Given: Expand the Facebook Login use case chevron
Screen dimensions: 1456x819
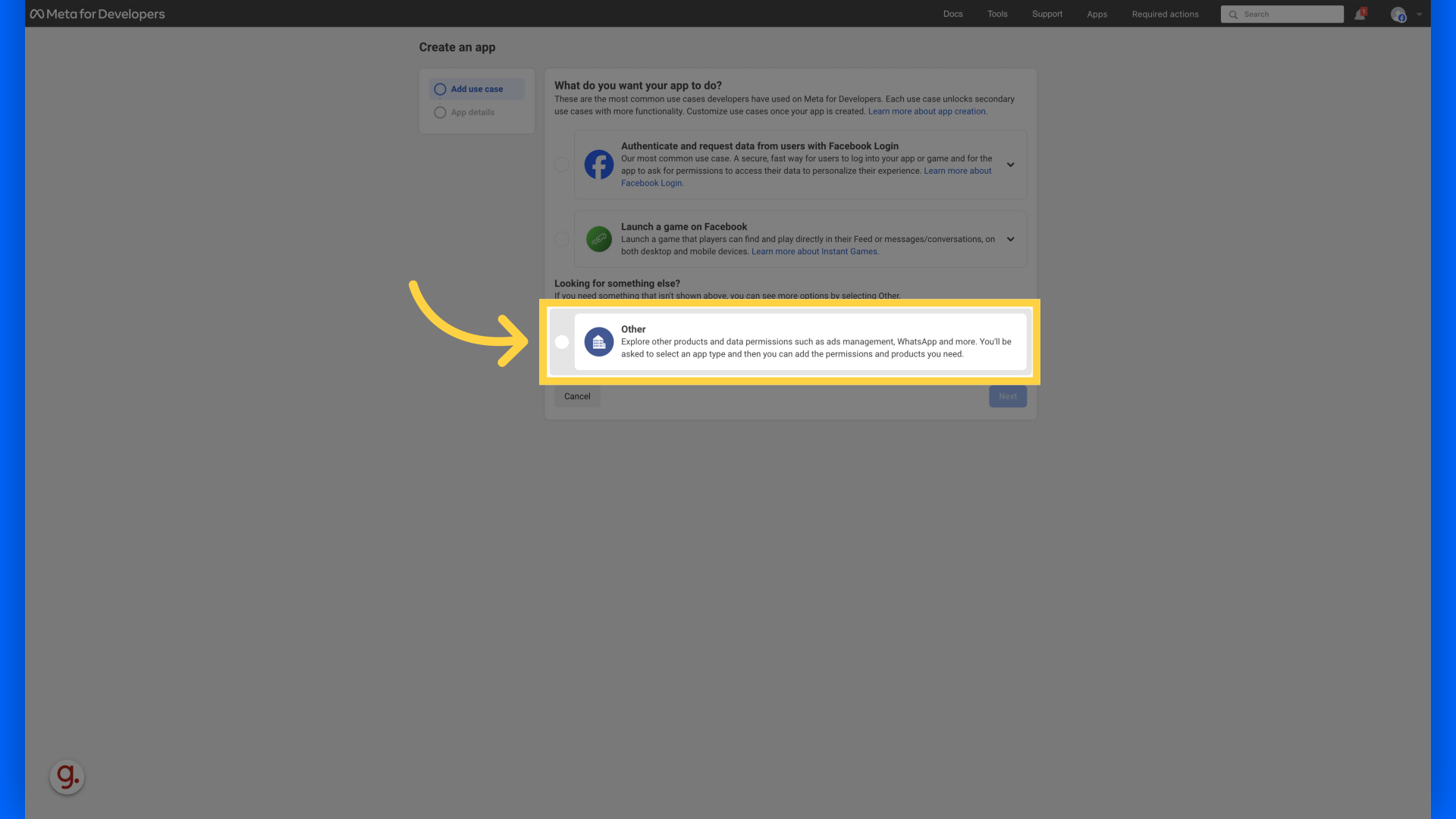Looking at the screenshot, I should click(x=1010, y=165).
